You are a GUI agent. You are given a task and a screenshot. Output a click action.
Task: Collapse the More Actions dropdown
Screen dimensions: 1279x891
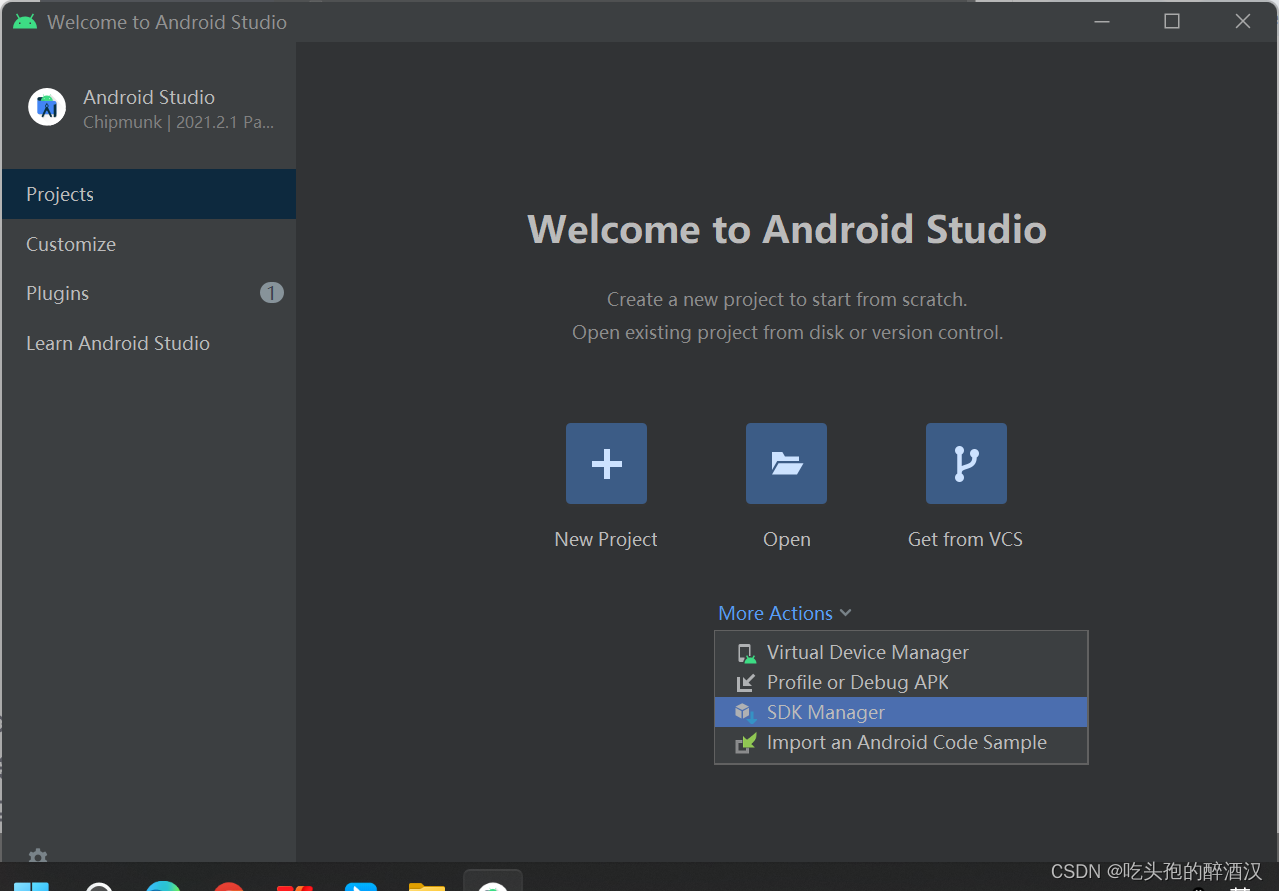(785, 612)
